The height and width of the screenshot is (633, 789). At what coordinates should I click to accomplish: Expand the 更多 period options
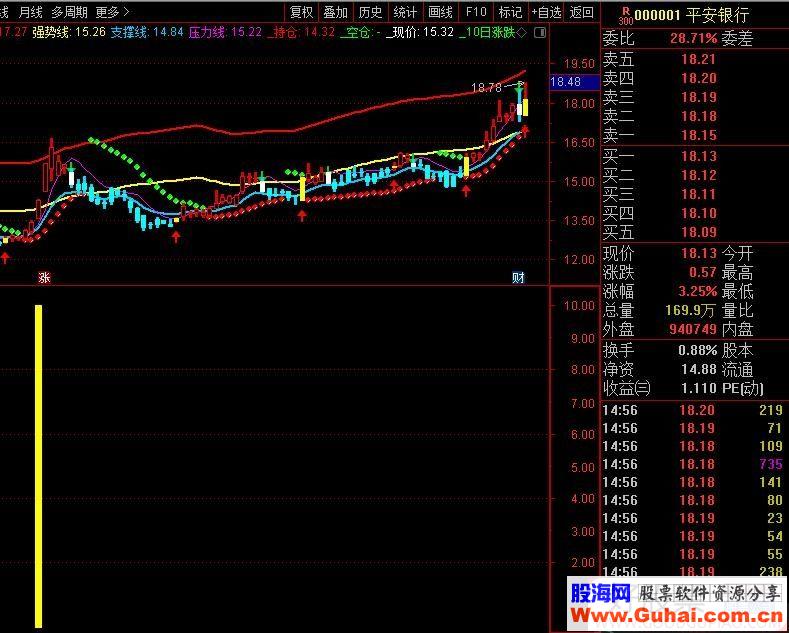coord(112,12)
